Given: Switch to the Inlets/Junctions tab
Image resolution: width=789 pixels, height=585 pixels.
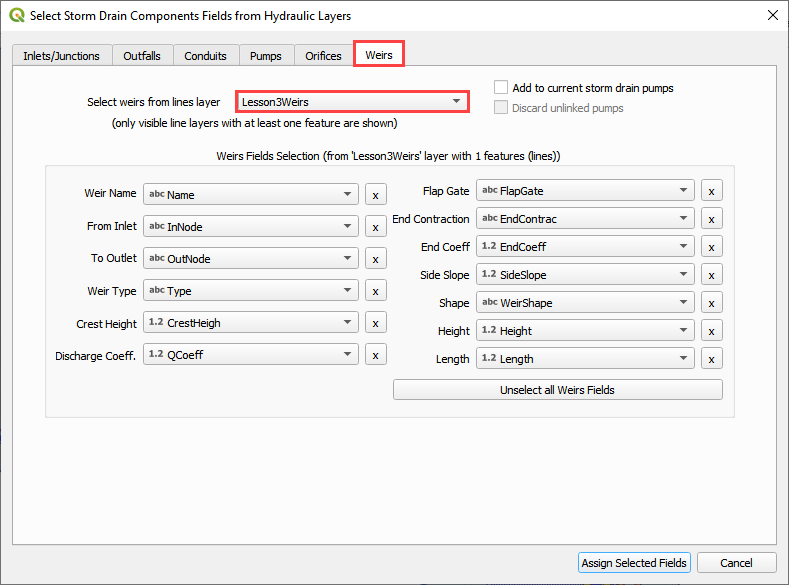Looking at the screenshot, I should [x=61, y=56].
